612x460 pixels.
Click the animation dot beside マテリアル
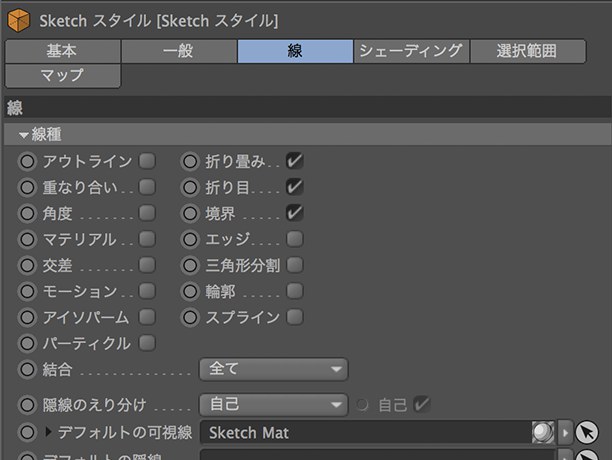[27, 239]
